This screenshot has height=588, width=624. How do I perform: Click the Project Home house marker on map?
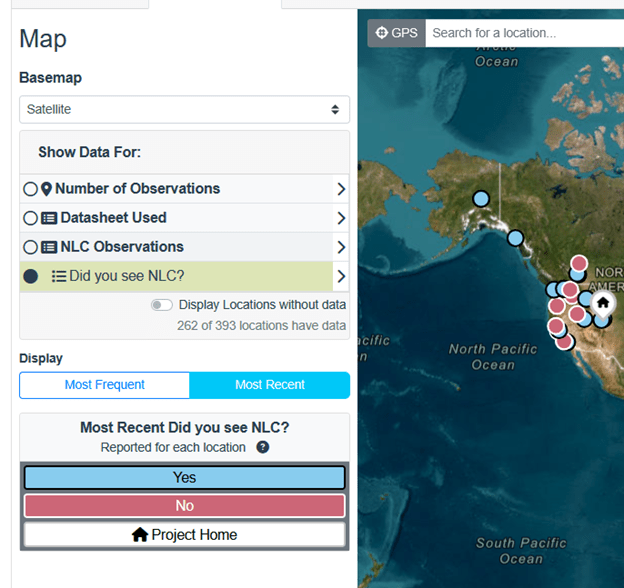pyautogui.click(x=603, y=302)
